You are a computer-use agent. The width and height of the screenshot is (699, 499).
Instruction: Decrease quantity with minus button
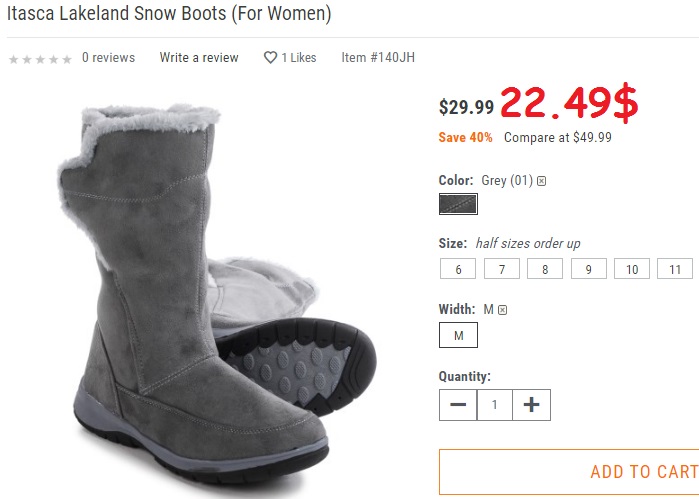click(x=458, y=405)
